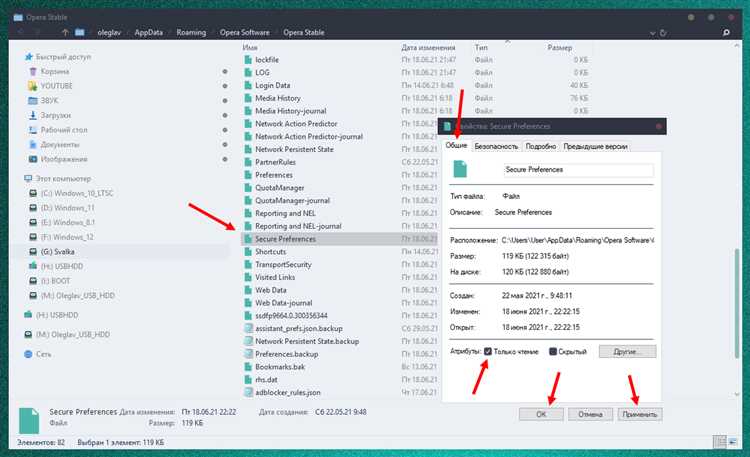This screenshot has height=457, width=750.
Task: Click the Другие... attributes button
Action: pyautogui.click(x=628, y=352)
